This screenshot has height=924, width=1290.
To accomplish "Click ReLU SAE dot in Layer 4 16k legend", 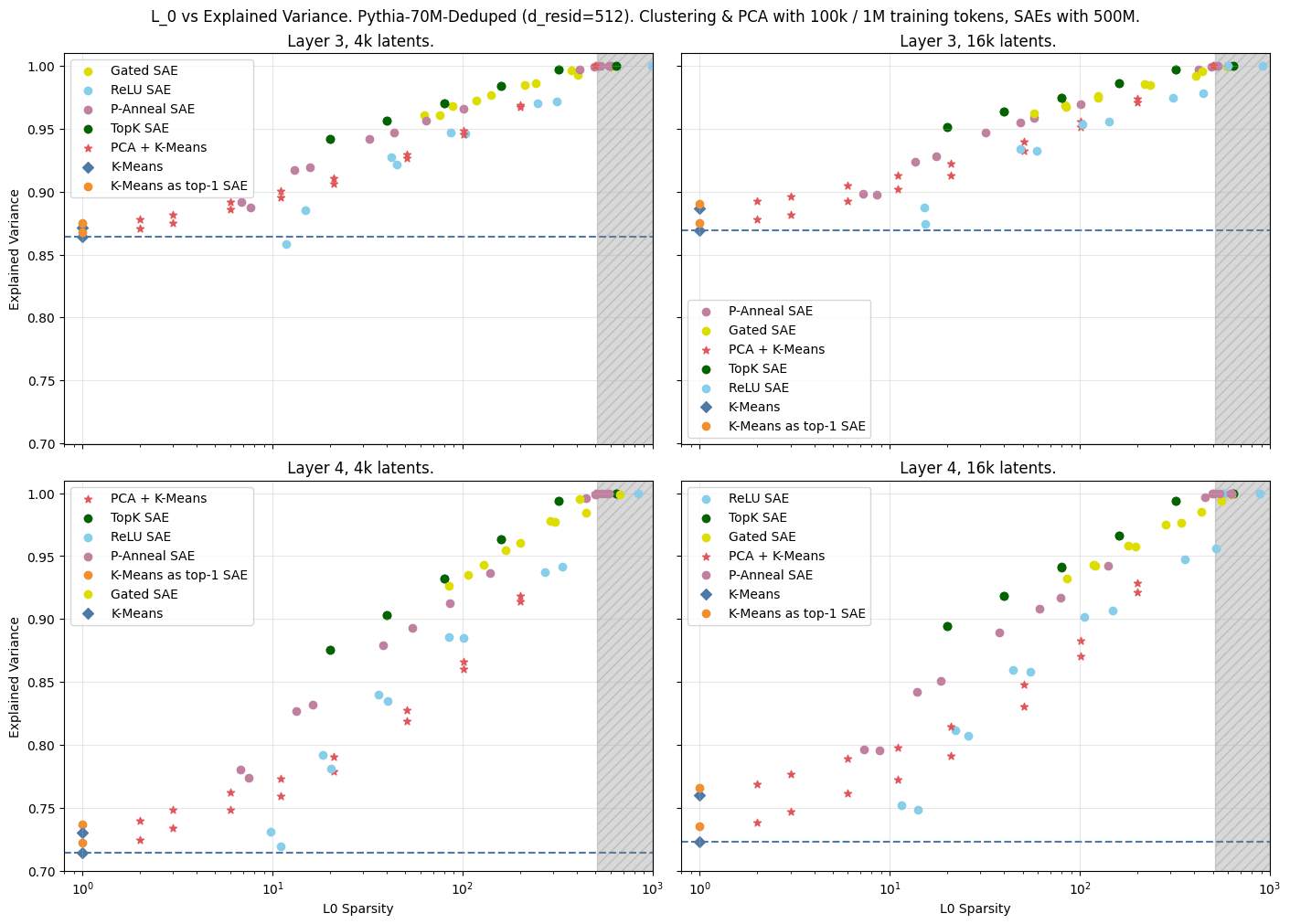I will pos(705,499).
